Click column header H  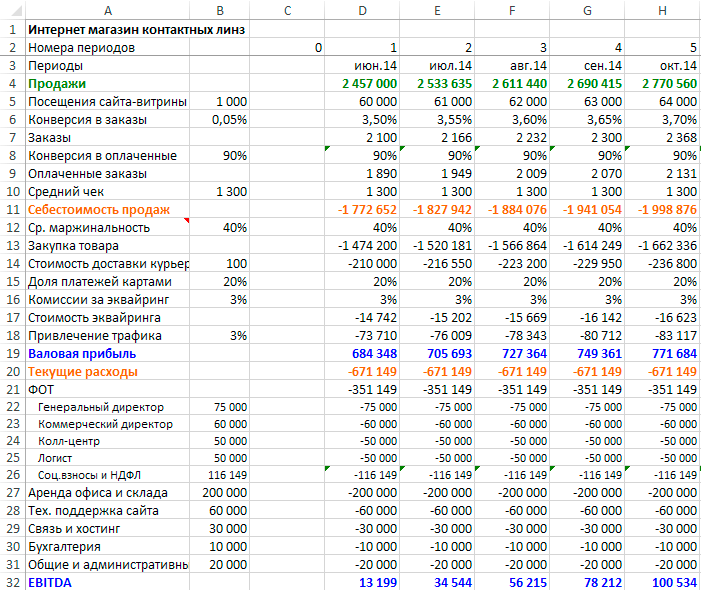[x=663, y=9]
